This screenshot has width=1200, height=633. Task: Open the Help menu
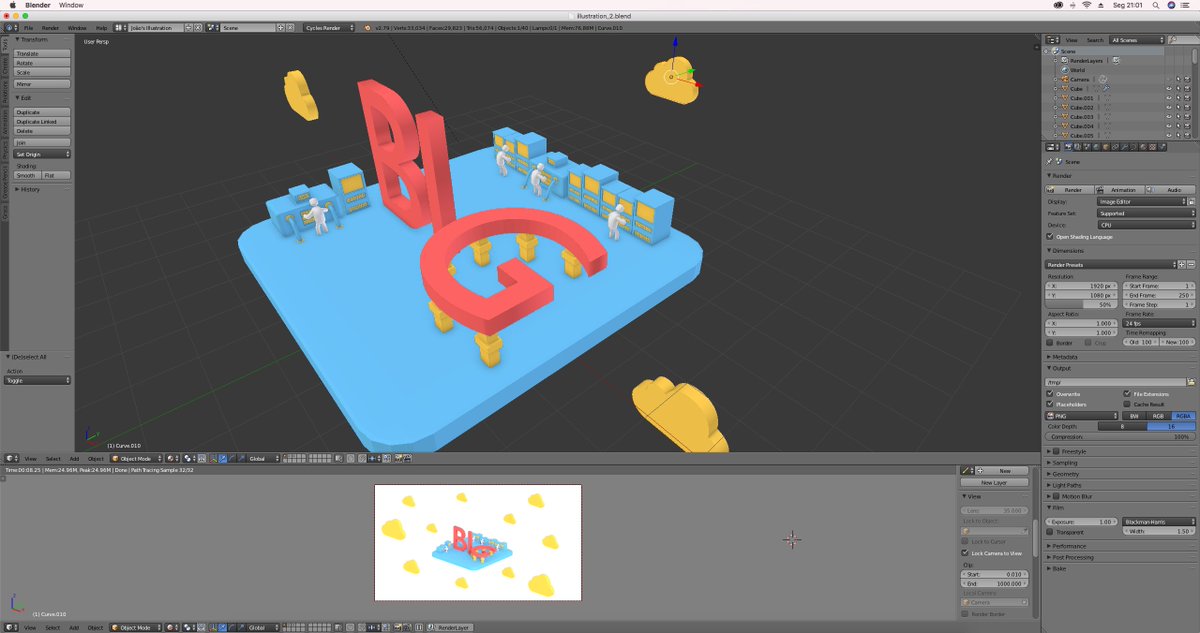(101, 28)
